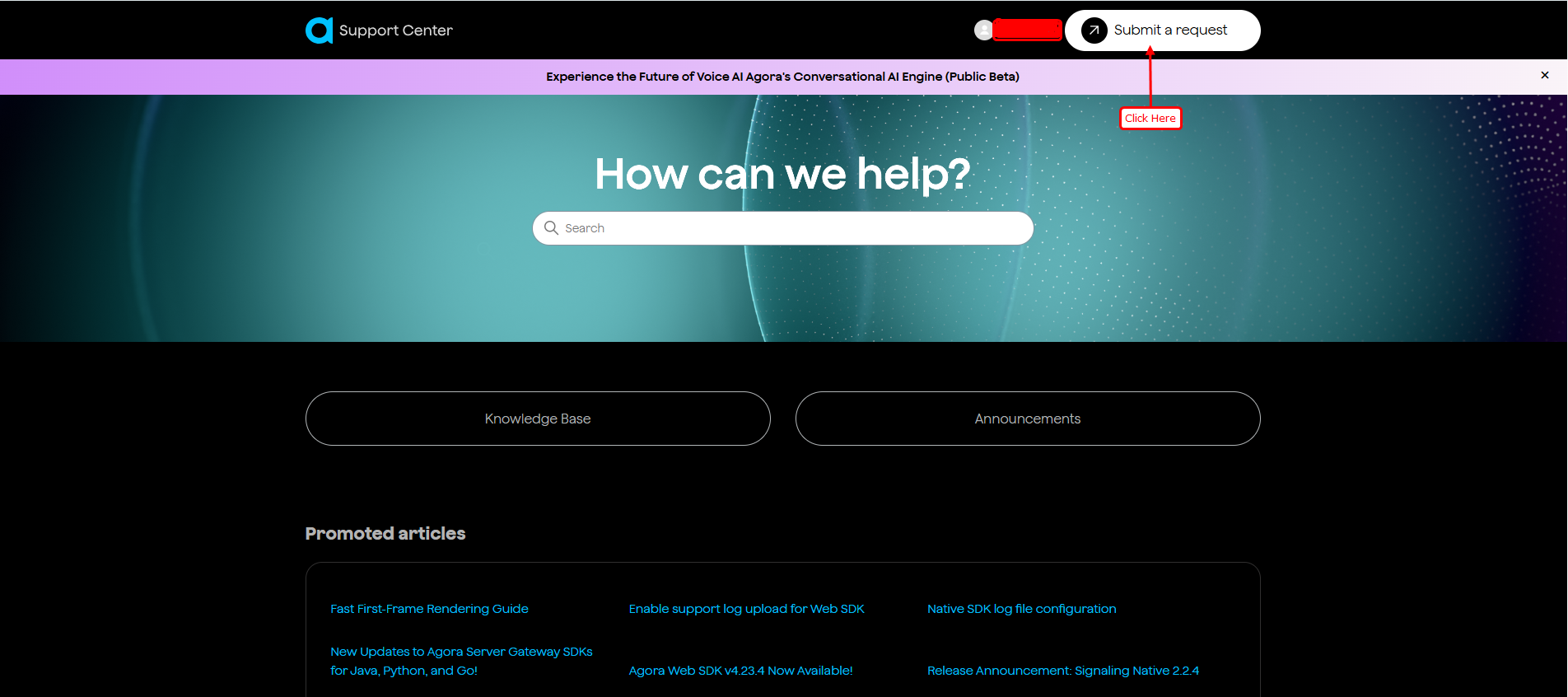Click the Agora logo icon
Image resolution: width=1568 pixels, height=697 pixels.
coord(319,30)
